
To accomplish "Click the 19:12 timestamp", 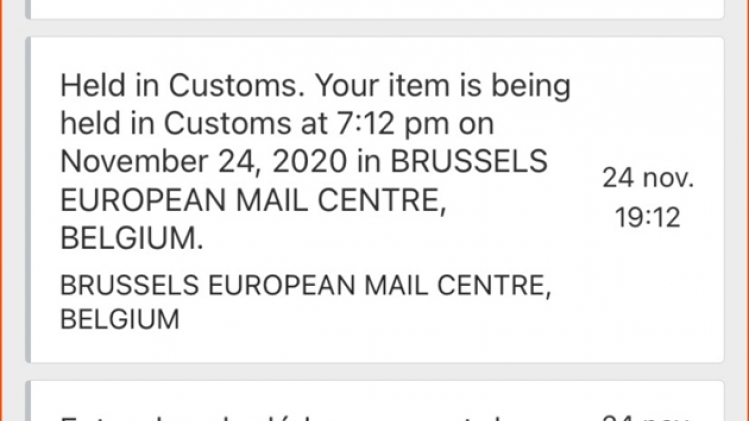I will 647,217.
